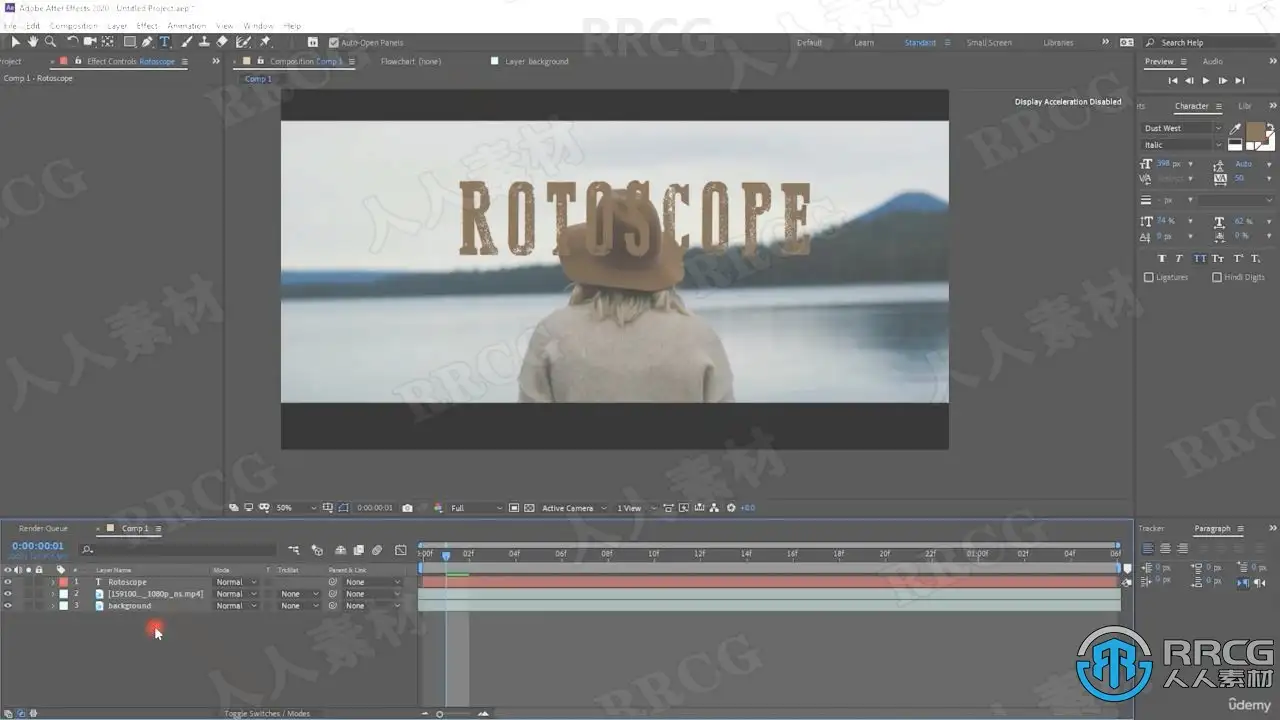Viewport: 1280px width, 720px height.
Task: Click the eyedropper in Character panel
Action: (x=1235, y=129)
